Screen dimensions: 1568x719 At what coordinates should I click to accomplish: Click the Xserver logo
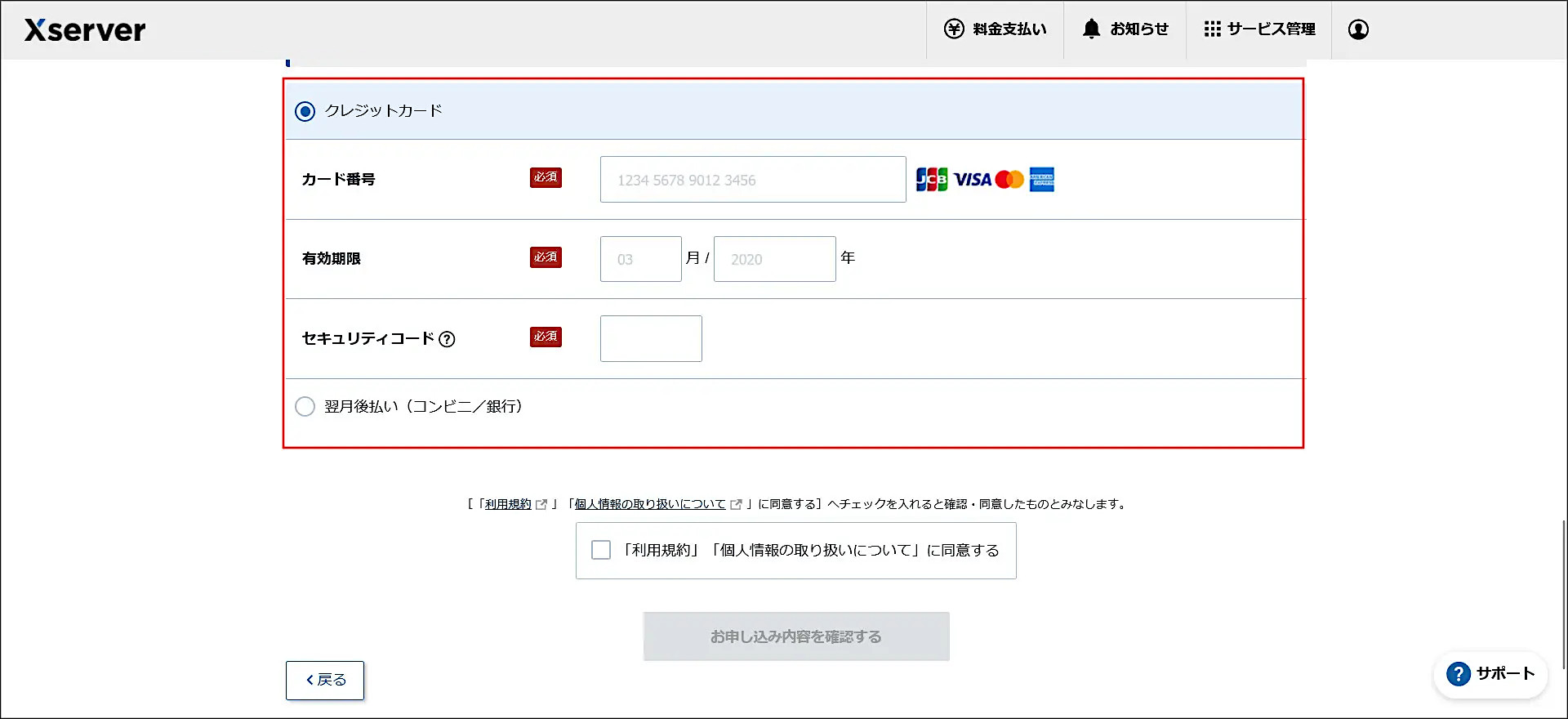85,30
